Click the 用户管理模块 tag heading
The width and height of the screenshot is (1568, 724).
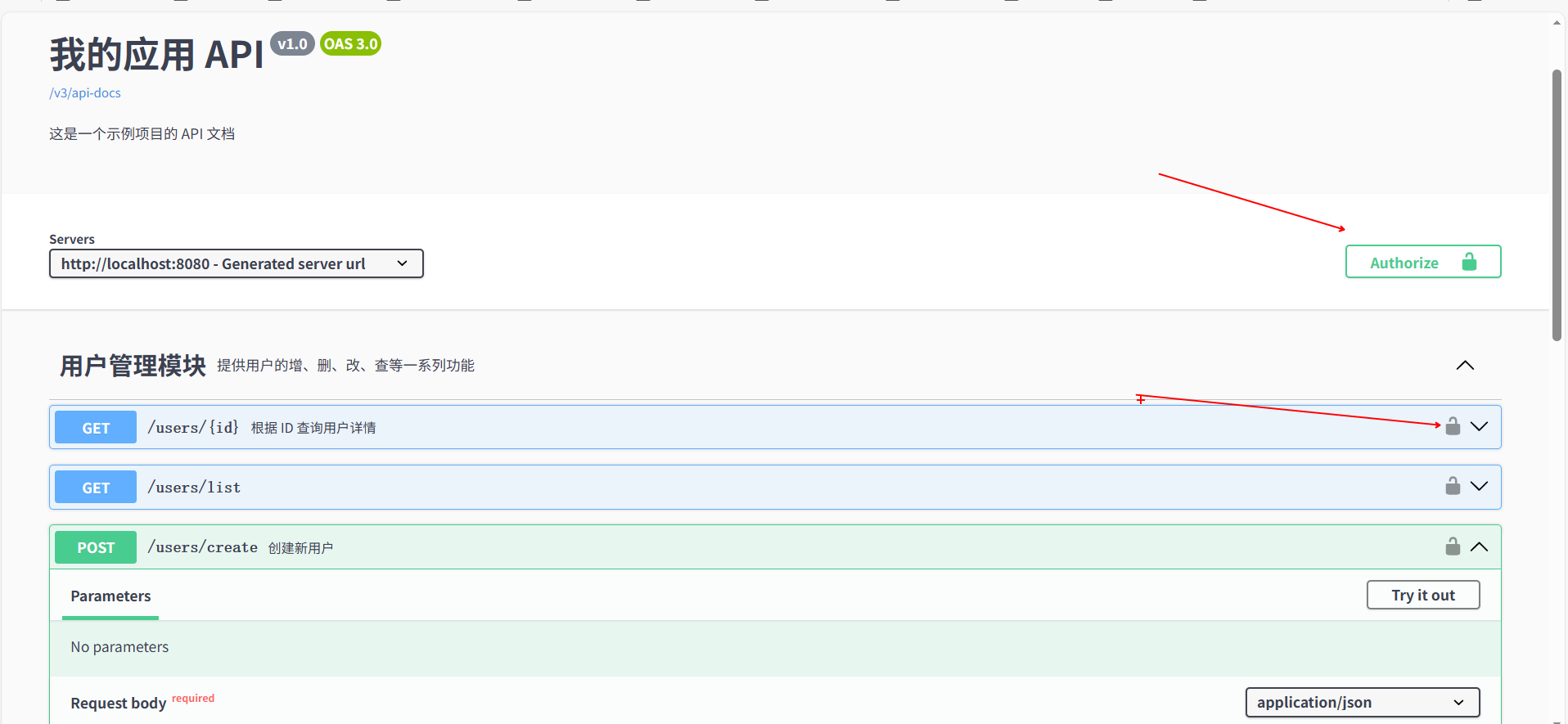tap(133, 366)
